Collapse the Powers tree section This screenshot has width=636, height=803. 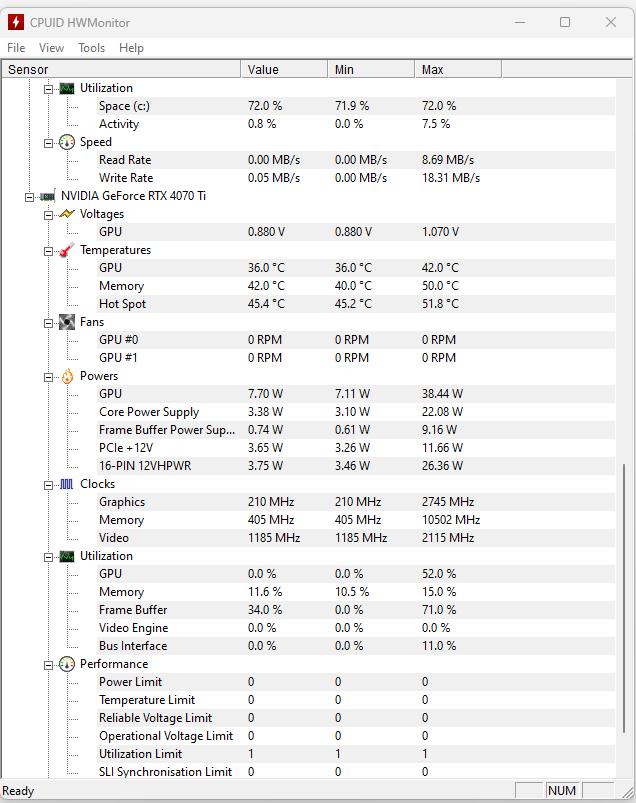coord(48,376)
